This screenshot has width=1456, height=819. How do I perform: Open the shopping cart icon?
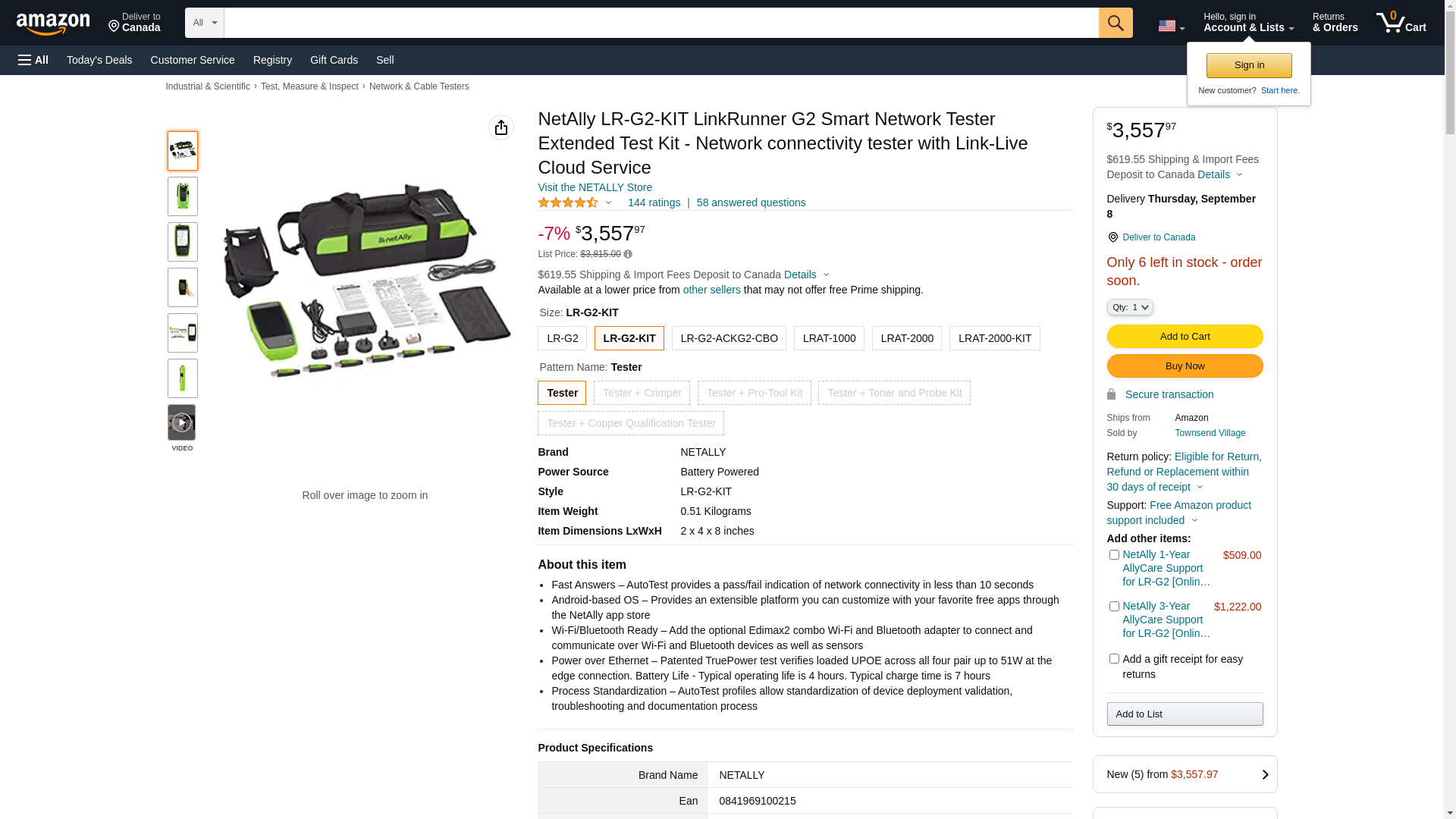(1400, 23)
